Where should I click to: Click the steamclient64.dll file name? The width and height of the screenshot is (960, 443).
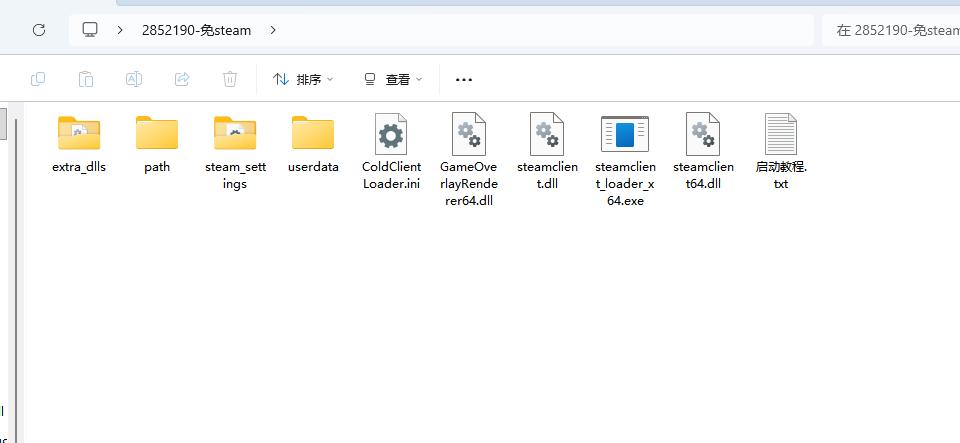point(703,176)
